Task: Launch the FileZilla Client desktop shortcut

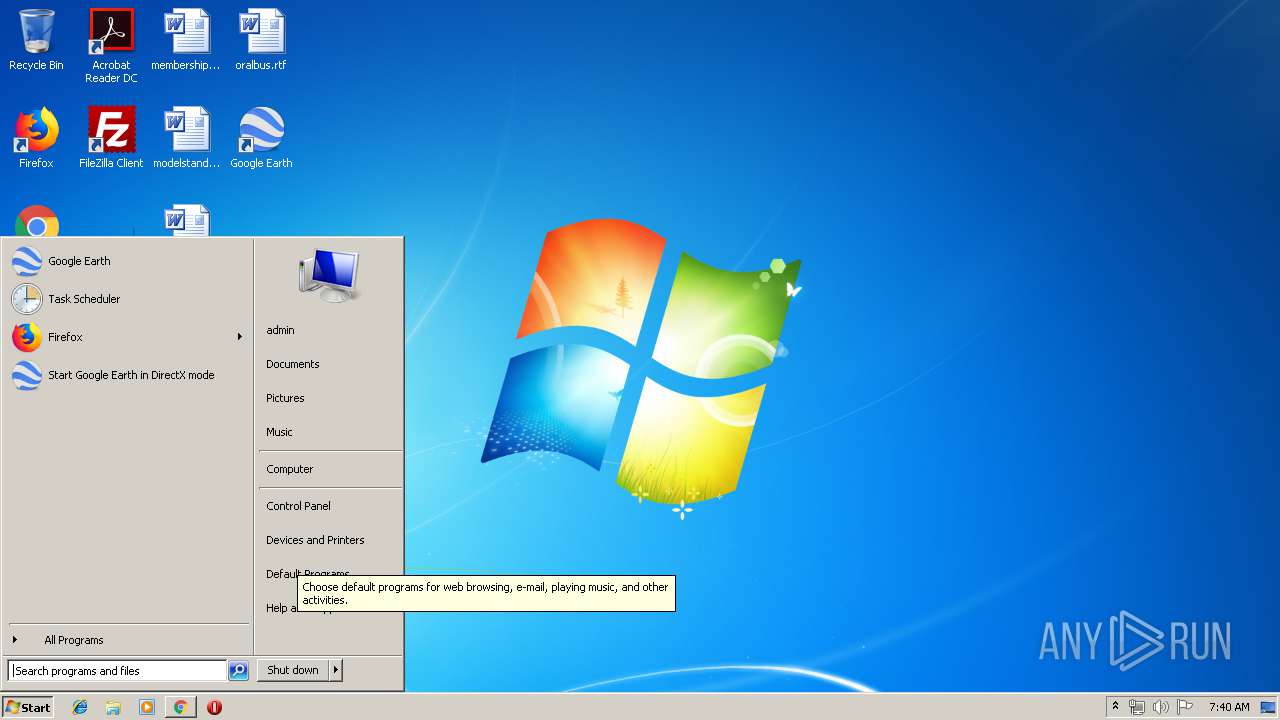Action: point(111,138)
